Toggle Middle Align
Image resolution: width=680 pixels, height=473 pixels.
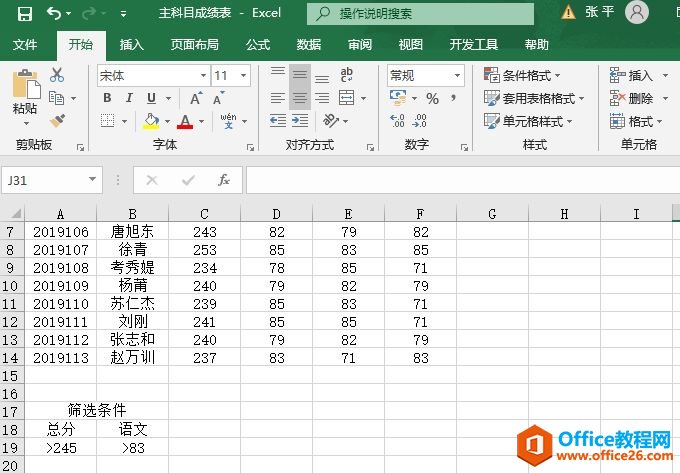coord(300,75)
